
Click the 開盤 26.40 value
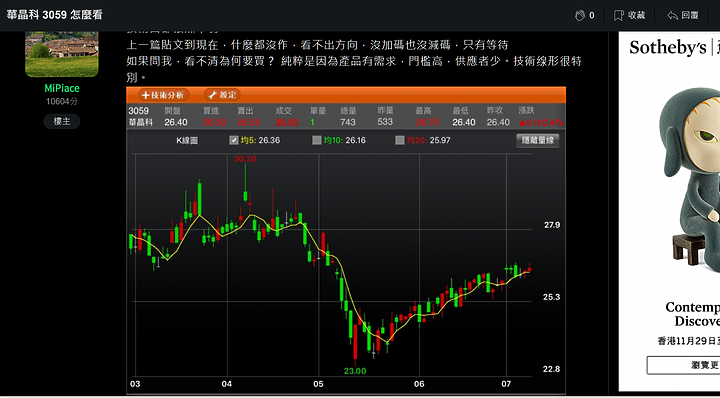pyautogui.click(x=176, y=123)
